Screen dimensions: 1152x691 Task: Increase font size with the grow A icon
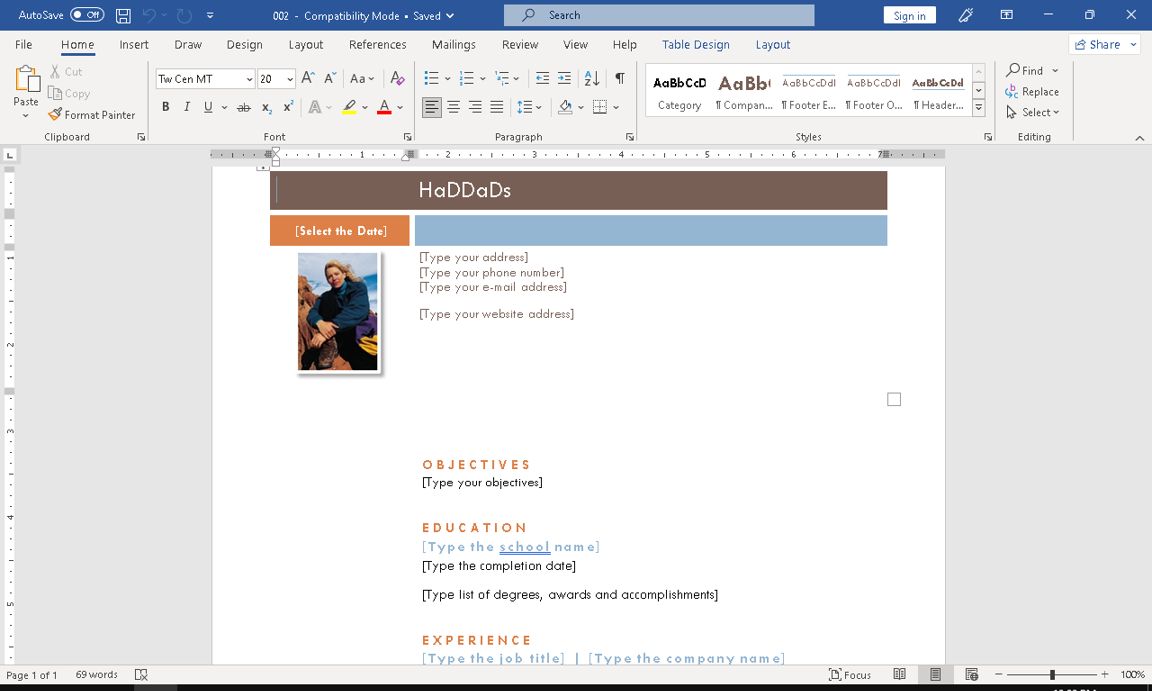[x=309, y=78]
